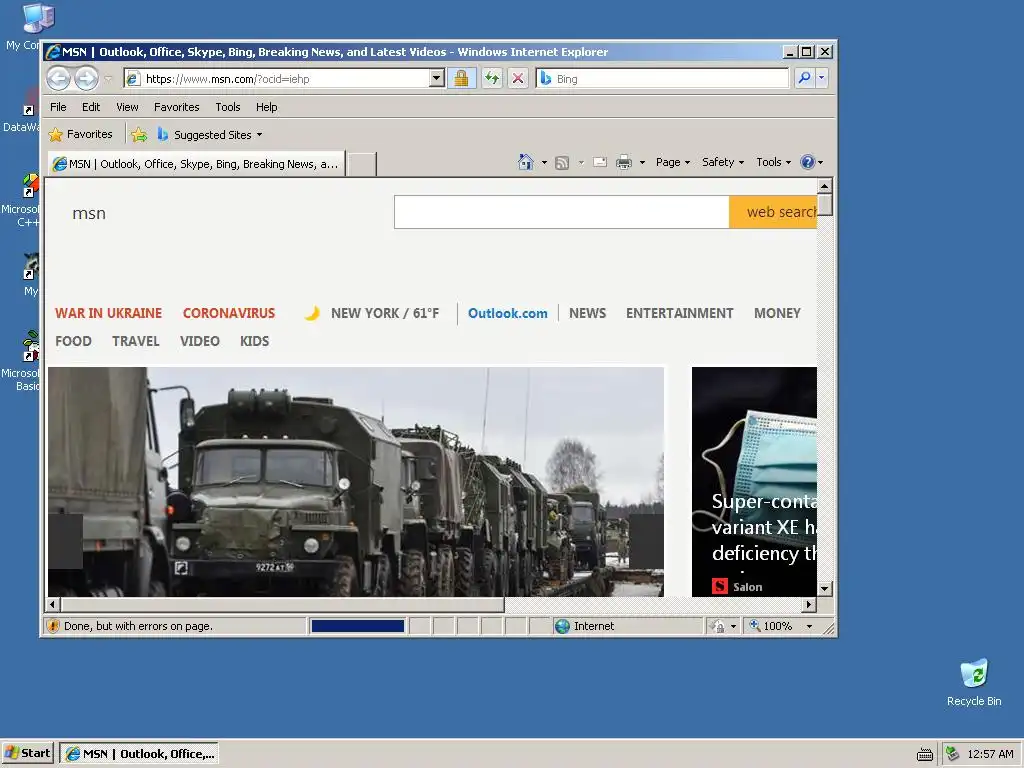Click the horizontal scrollbar right arrow
This screenshot has width=1024, height=768.
(809, 605)
